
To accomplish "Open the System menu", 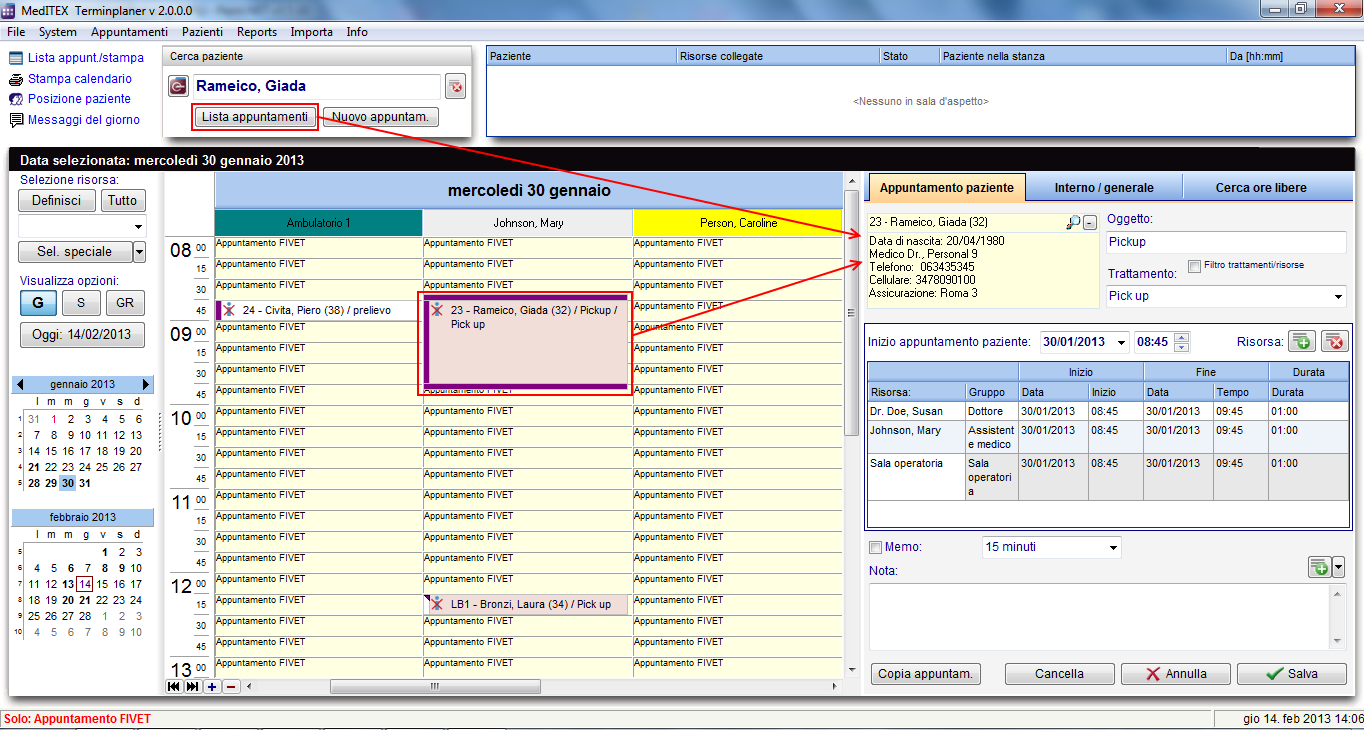I will [58, 32].
